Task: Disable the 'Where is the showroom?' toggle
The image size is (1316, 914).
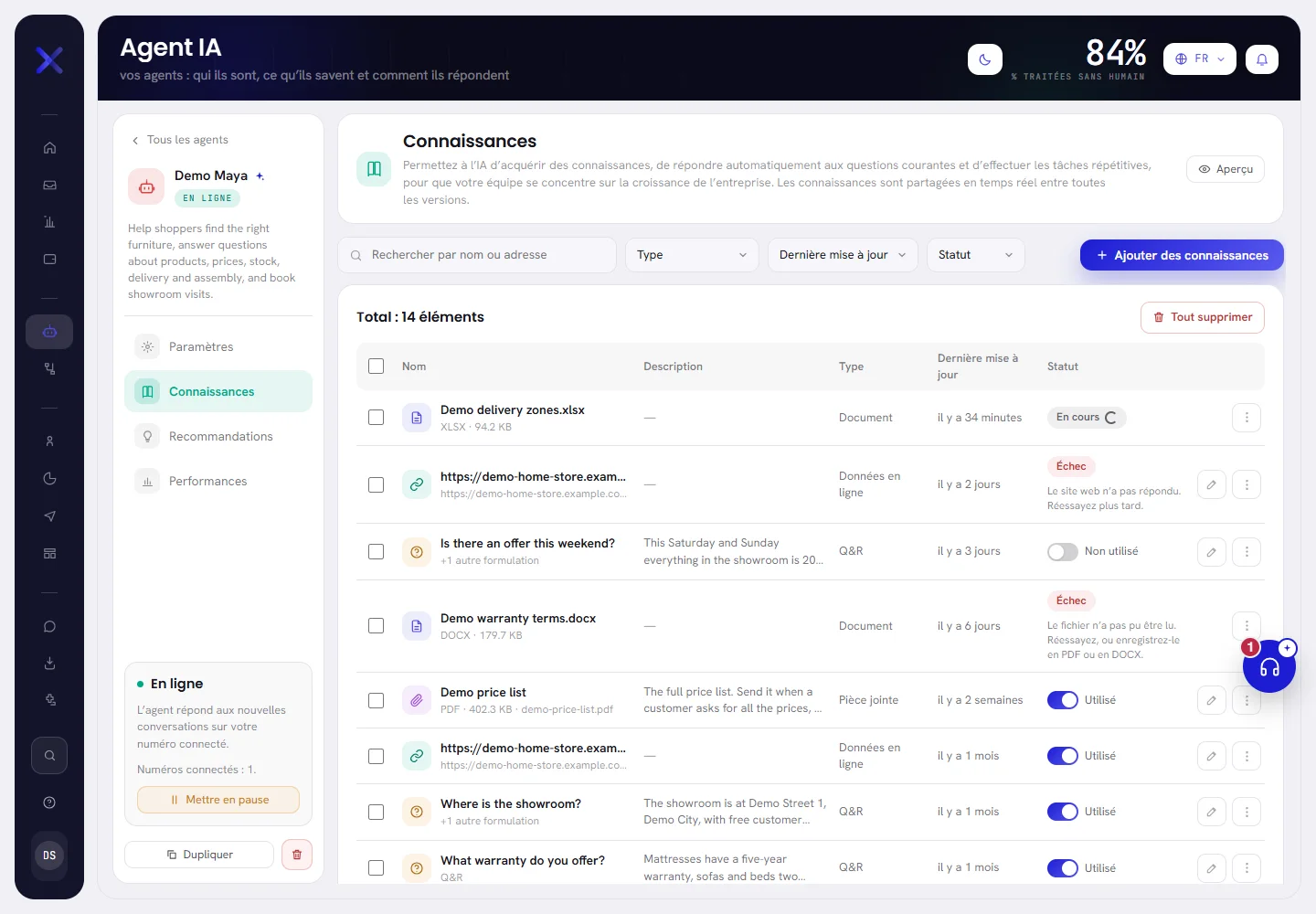Action: [x=1063, y=812]
